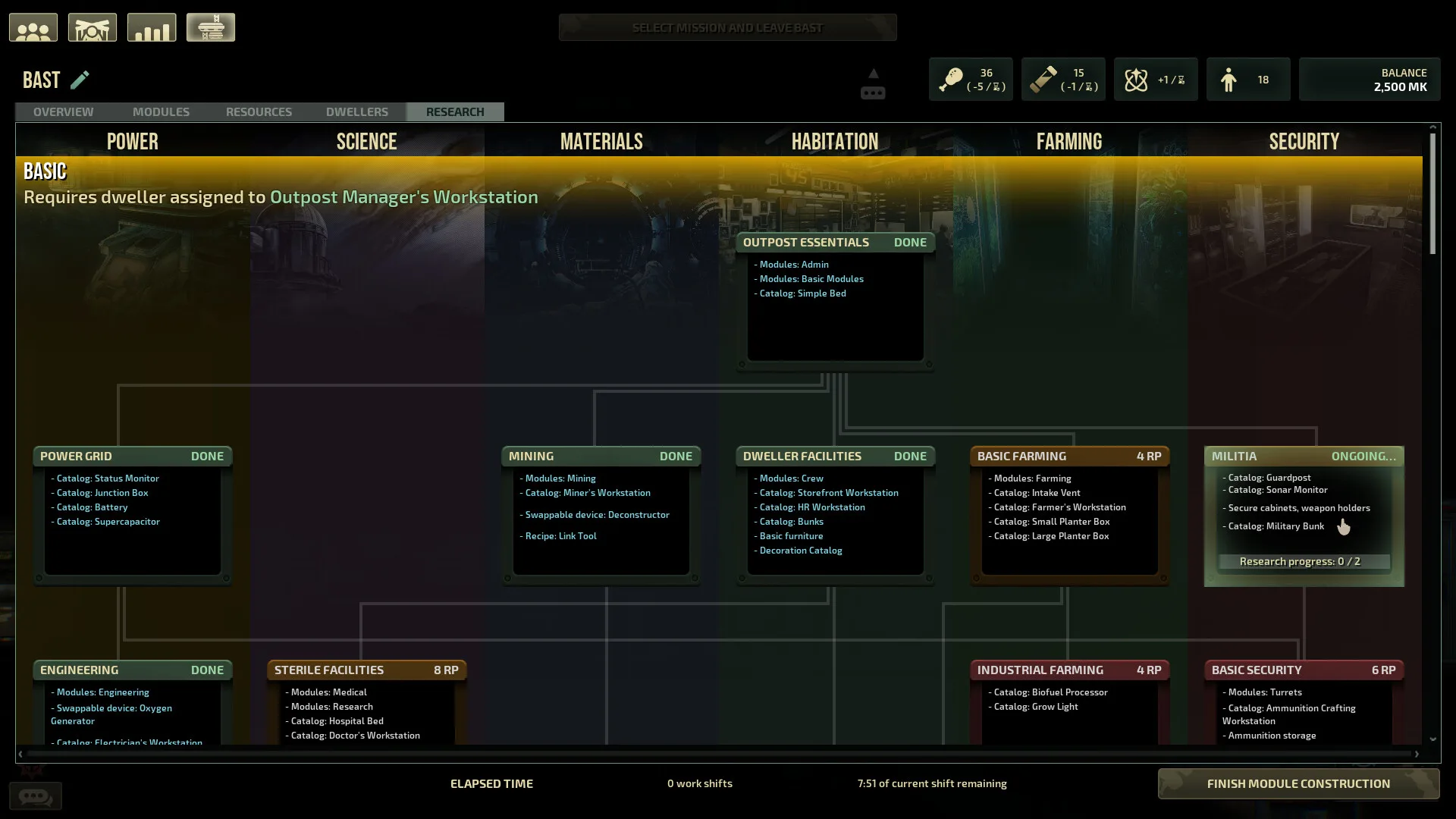Screen dimensions: 1456x819
Task: Select the Dweller Facilities research card
Action: 835,516
